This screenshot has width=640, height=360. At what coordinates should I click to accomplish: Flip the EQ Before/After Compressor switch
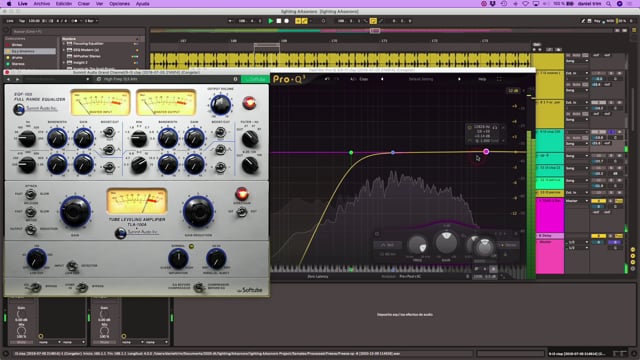click(199, 287)
